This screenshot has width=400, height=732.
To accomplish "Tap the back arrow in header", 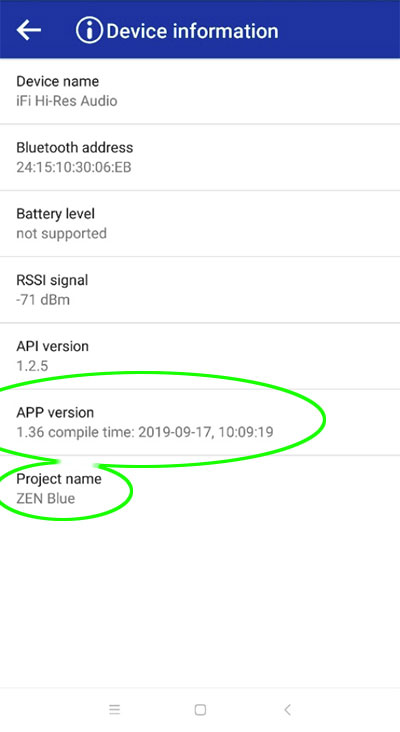I will [29, 30].
